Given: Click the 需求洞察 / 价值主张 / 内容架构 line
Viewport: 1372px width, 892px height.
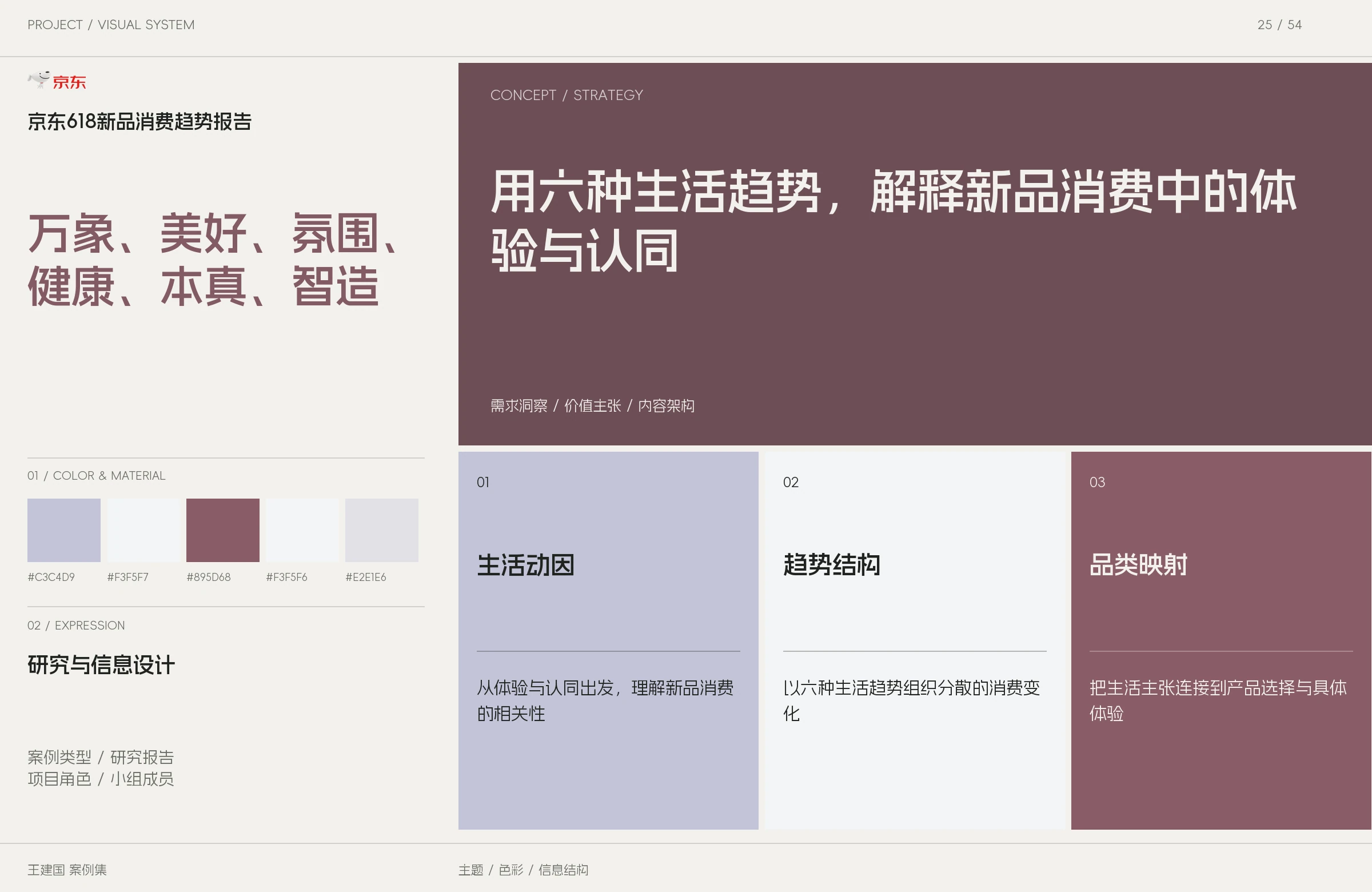Looking at the screenshot, I should (x=592, y=406).
